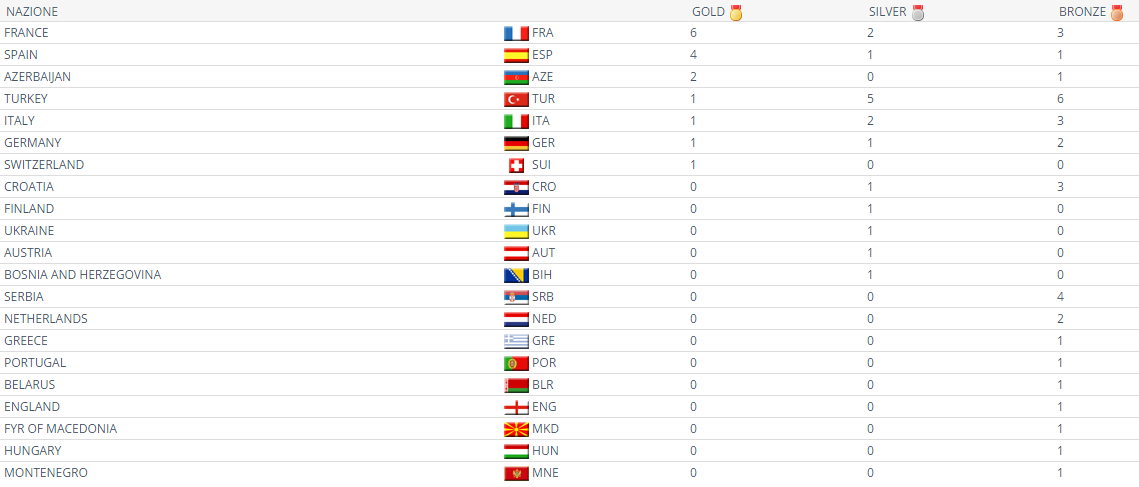1139x487 pixels.
Task: Click the France flag icon
Action: (x=516, y=33)
